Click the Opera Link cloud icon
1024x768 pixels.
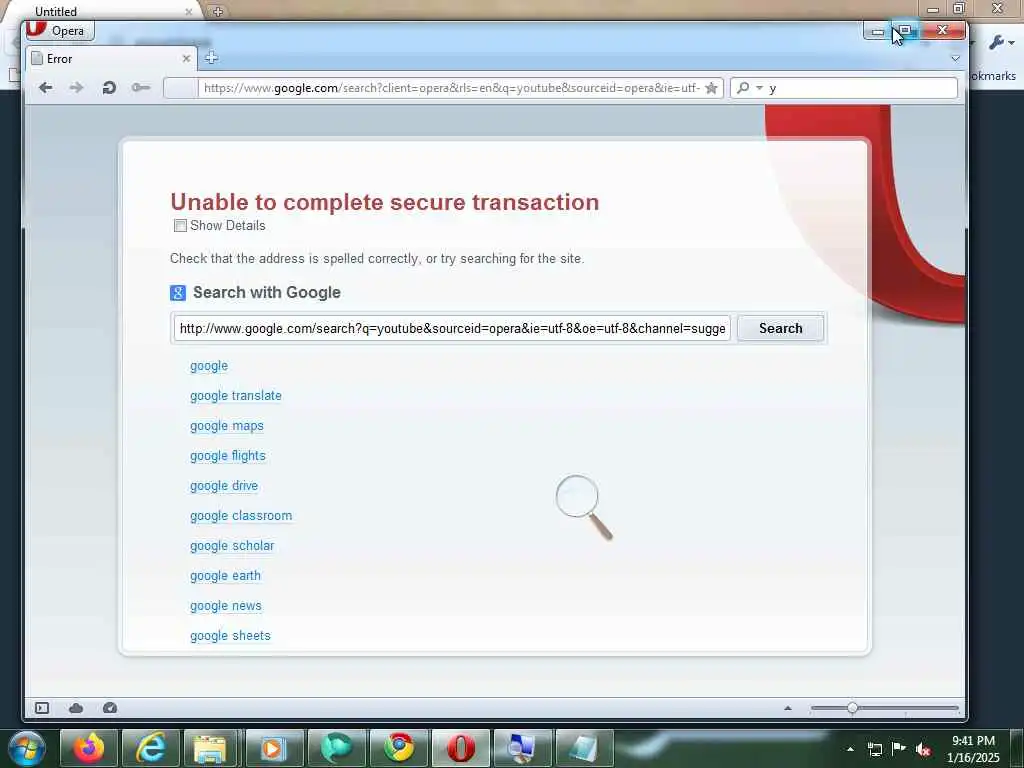(x=76, y=708)
